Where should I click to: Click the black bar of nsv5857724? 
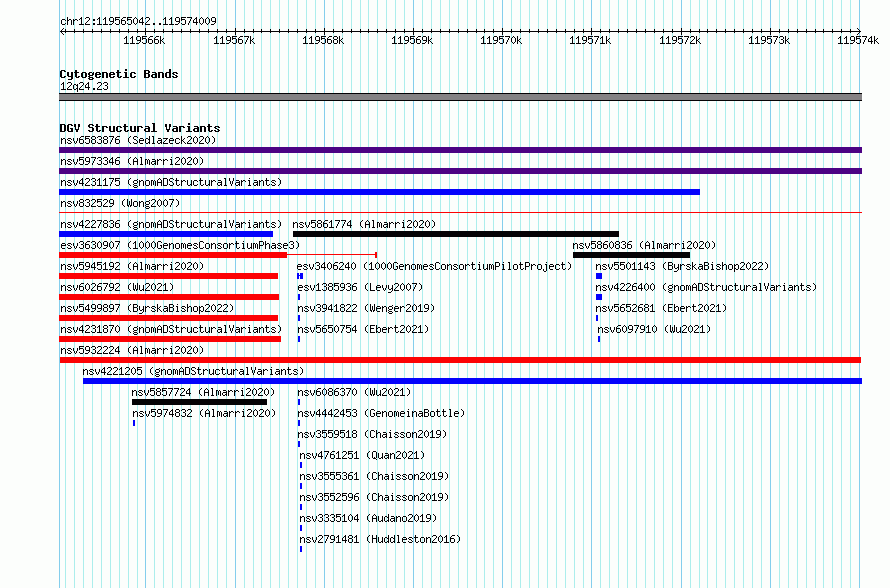click(199, 402)
